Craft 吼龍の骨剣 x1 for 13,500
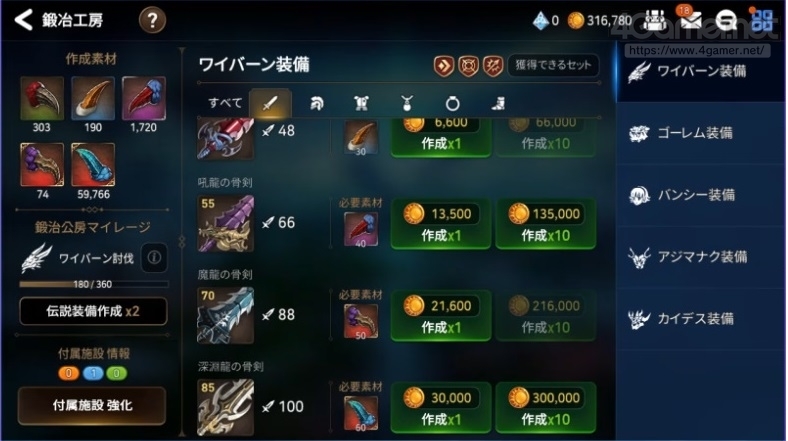788x441 pixels. (441, 224)
